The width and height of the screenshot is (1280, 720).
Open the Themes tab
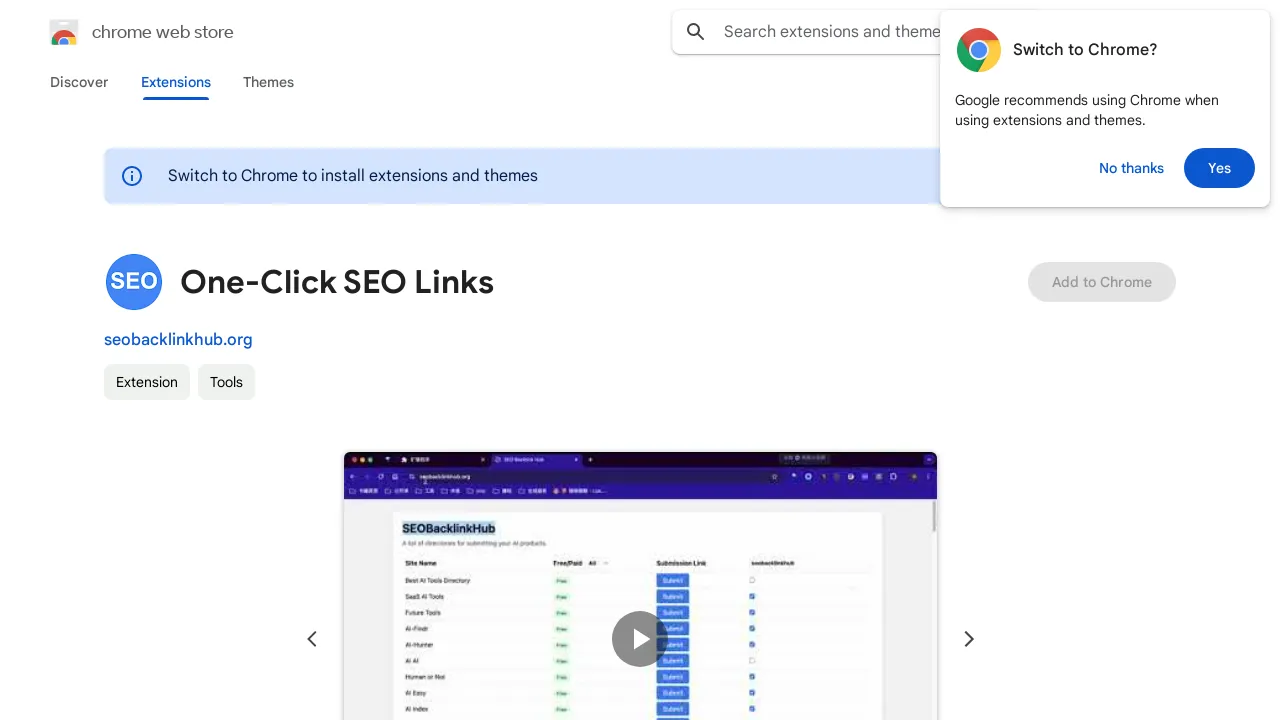coord(268,82)
